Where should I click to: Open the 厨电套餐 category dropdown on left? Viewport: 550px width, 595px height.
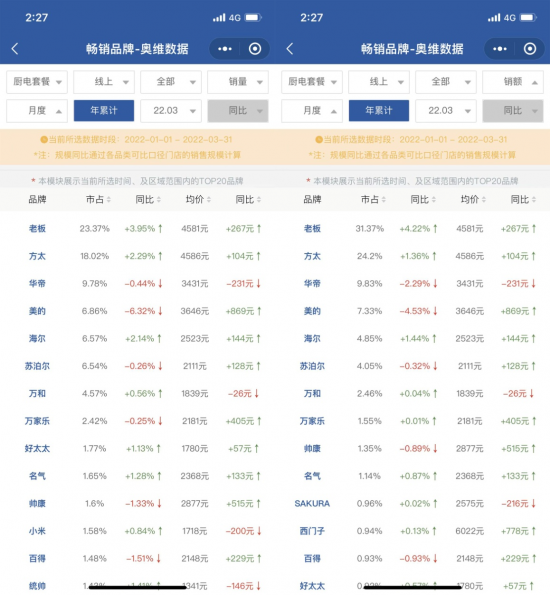click(37, 82)
